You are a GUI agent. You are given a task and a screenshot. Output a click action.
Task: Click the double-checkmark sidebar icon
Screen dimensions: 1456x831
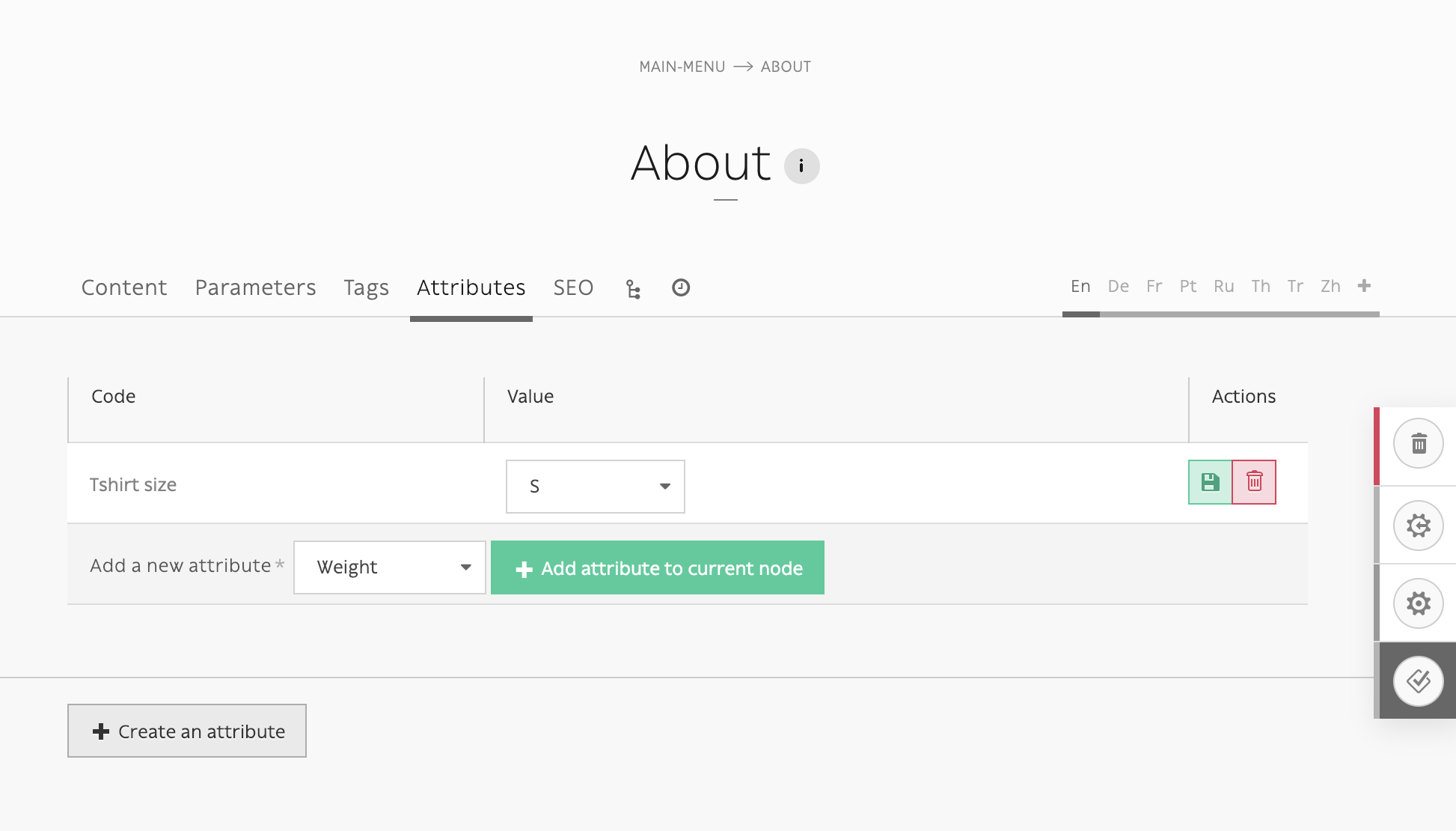point(1419,681)
